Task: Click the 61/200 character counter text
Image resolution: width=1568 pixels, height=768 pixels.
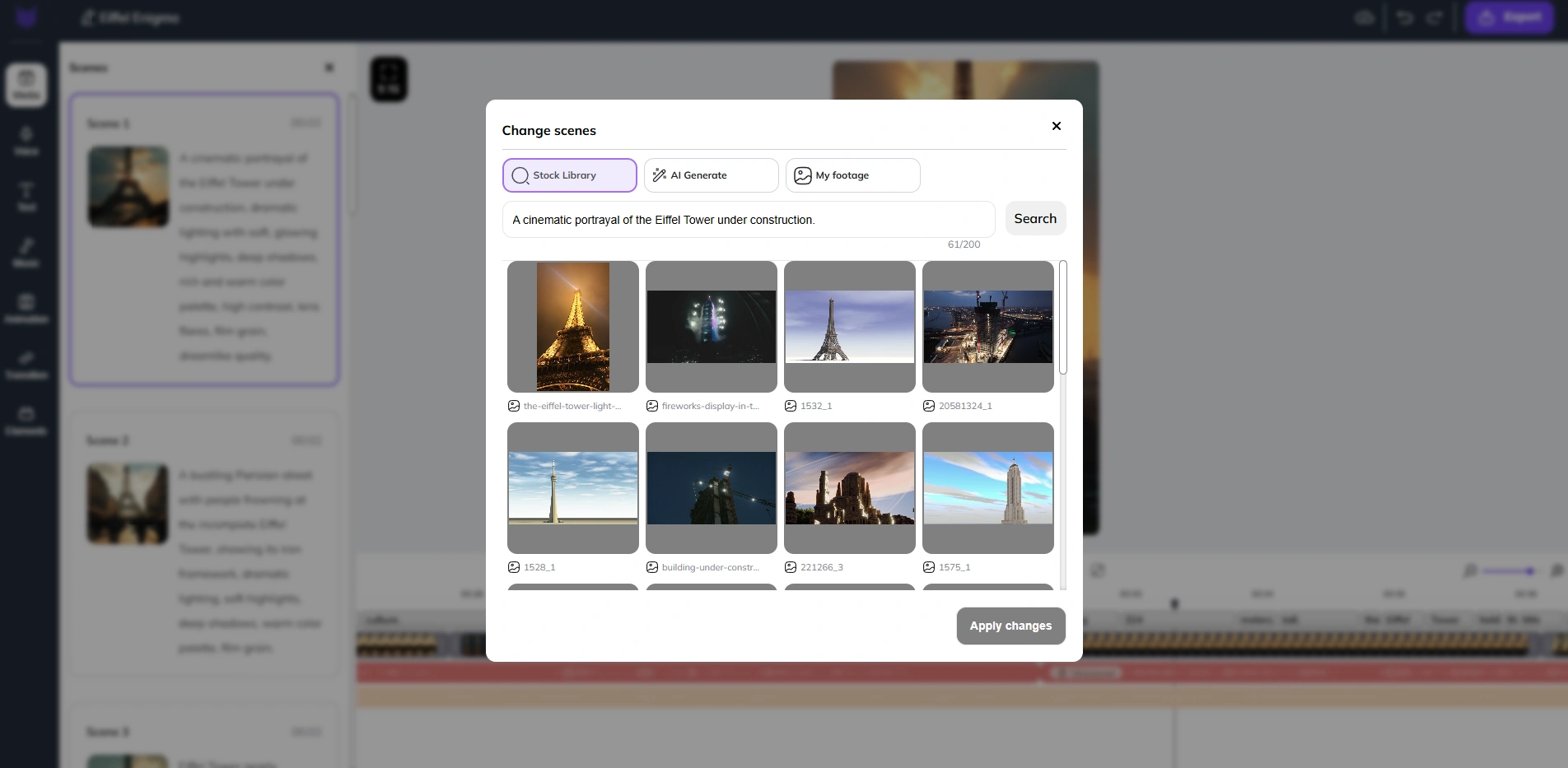Action: click(x=964, y=244)
